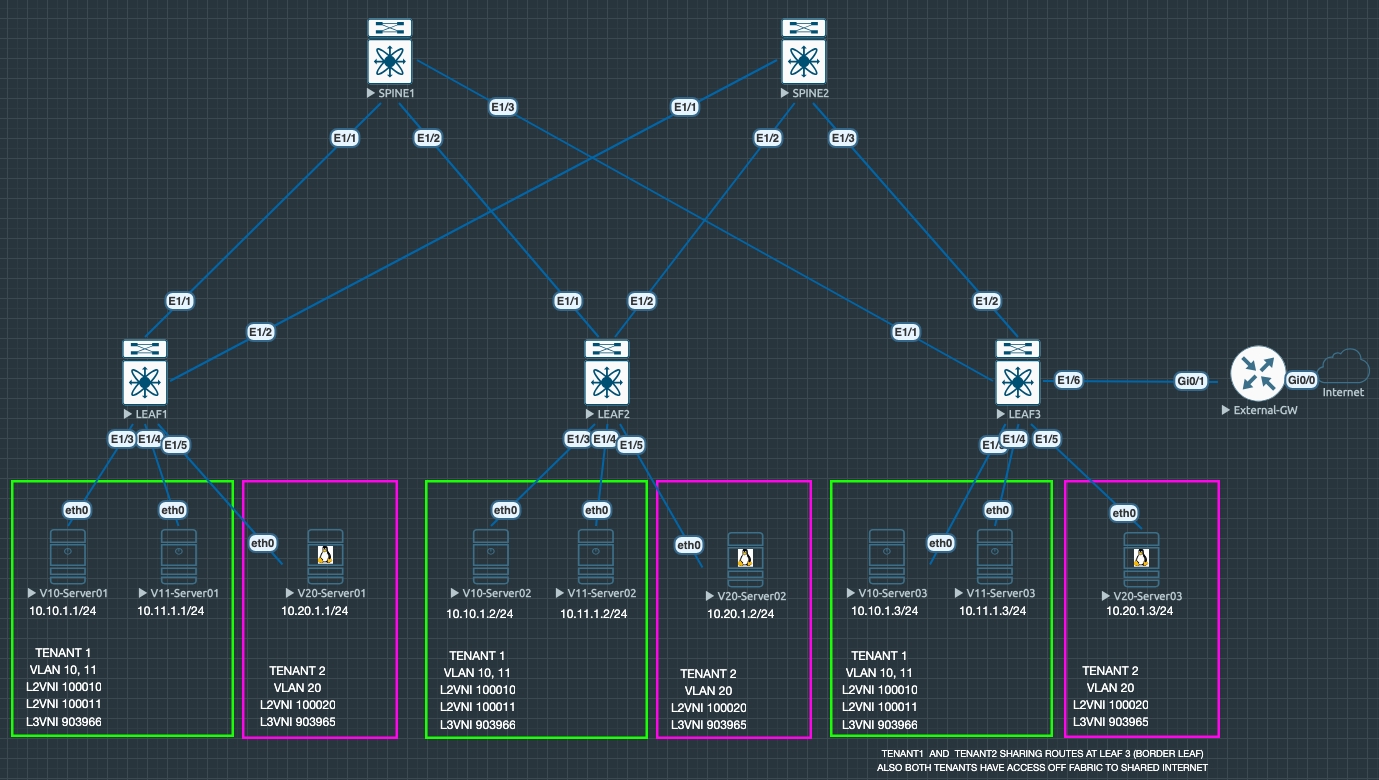Image resolution: width=1379 pixels, height=780 pixels.
Task: Select the SPINE1 switch node icon
Action: point(391,52)
